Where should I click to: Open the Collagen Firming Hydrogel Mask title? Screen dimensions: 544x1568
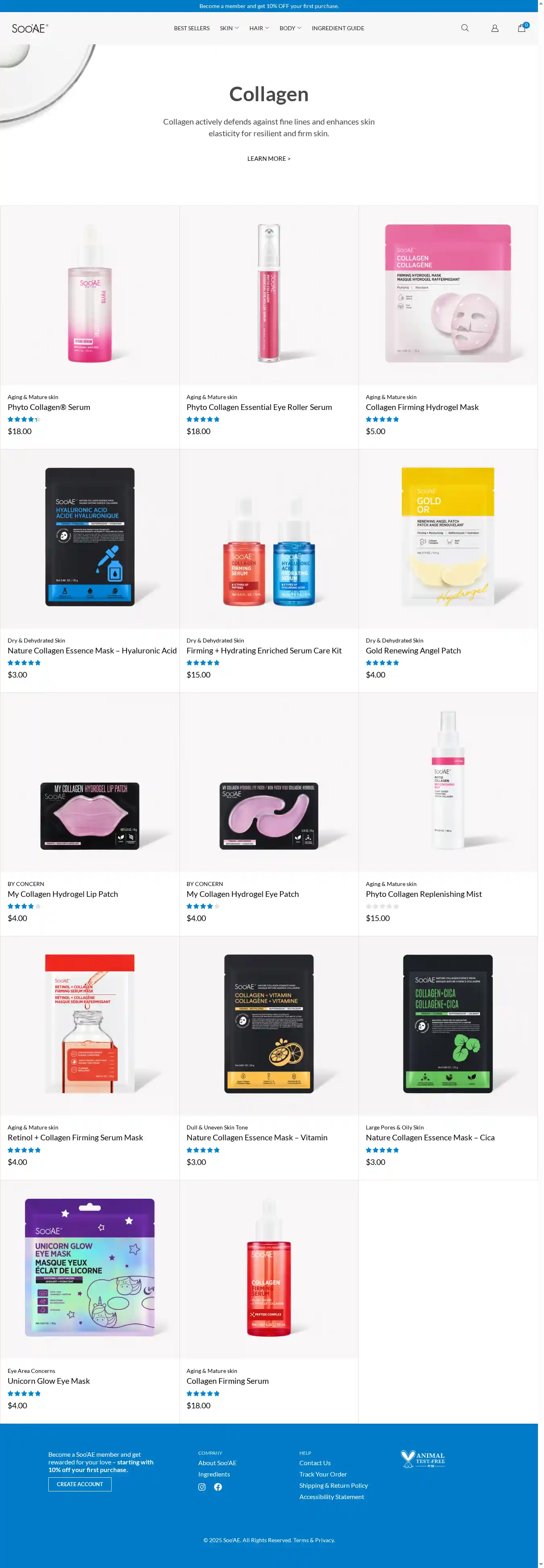(422, 407)
